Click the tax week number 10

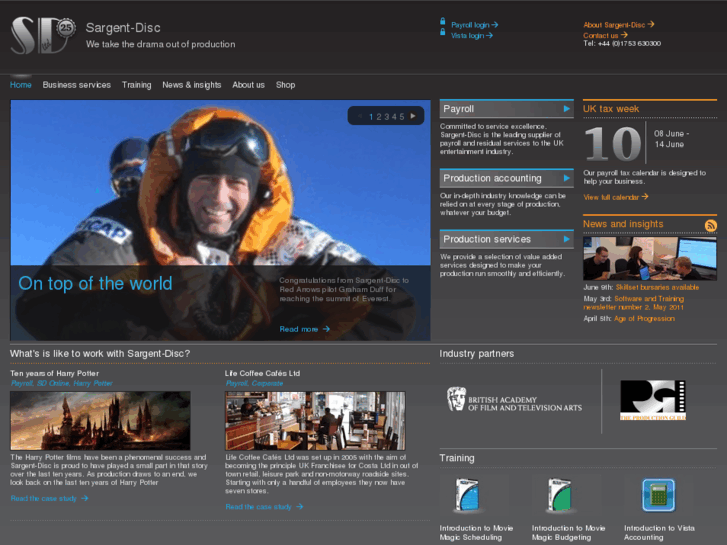[x=612, y=143]
